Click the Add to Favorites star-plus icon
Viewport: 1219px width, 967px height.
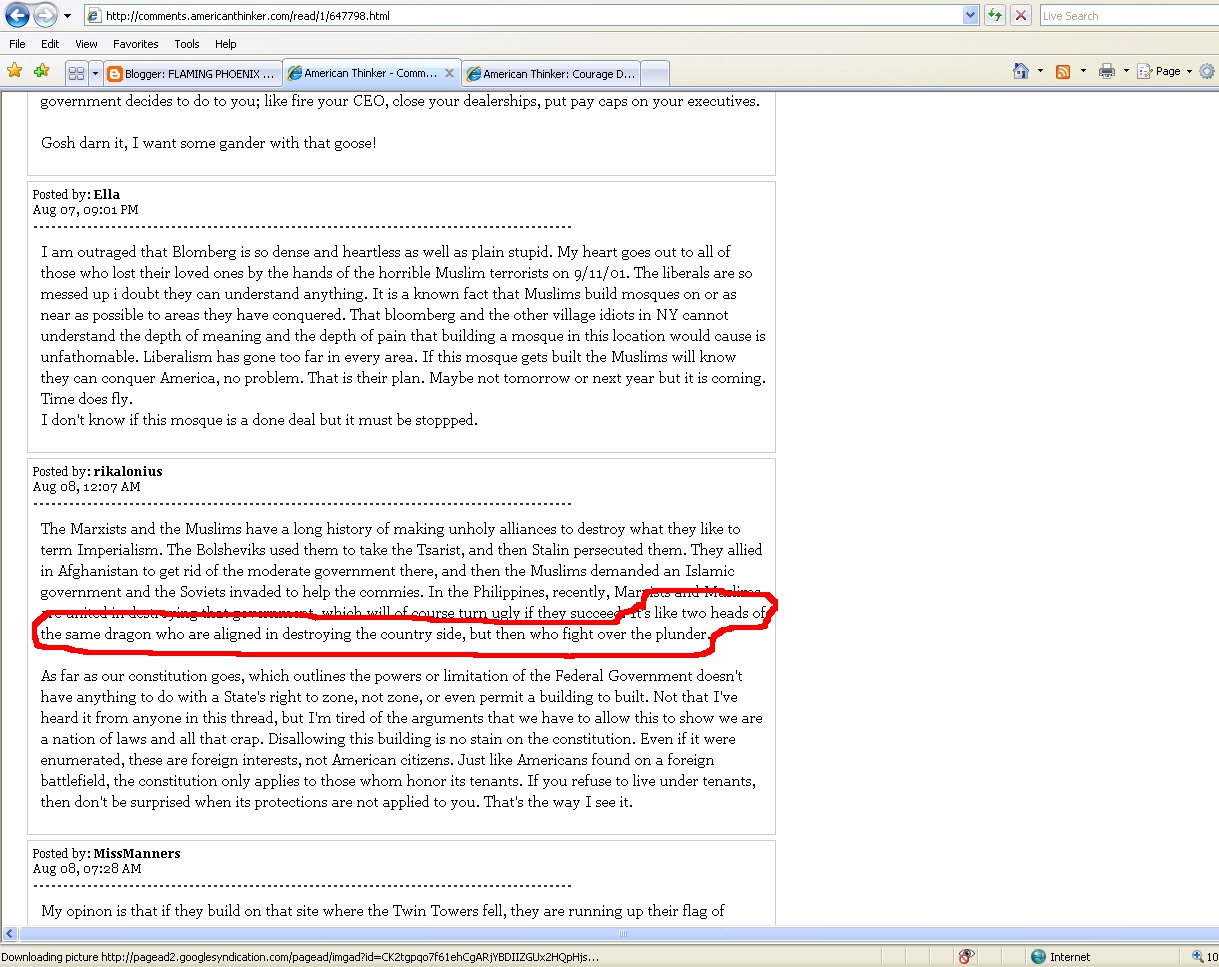tap(41, 71)
